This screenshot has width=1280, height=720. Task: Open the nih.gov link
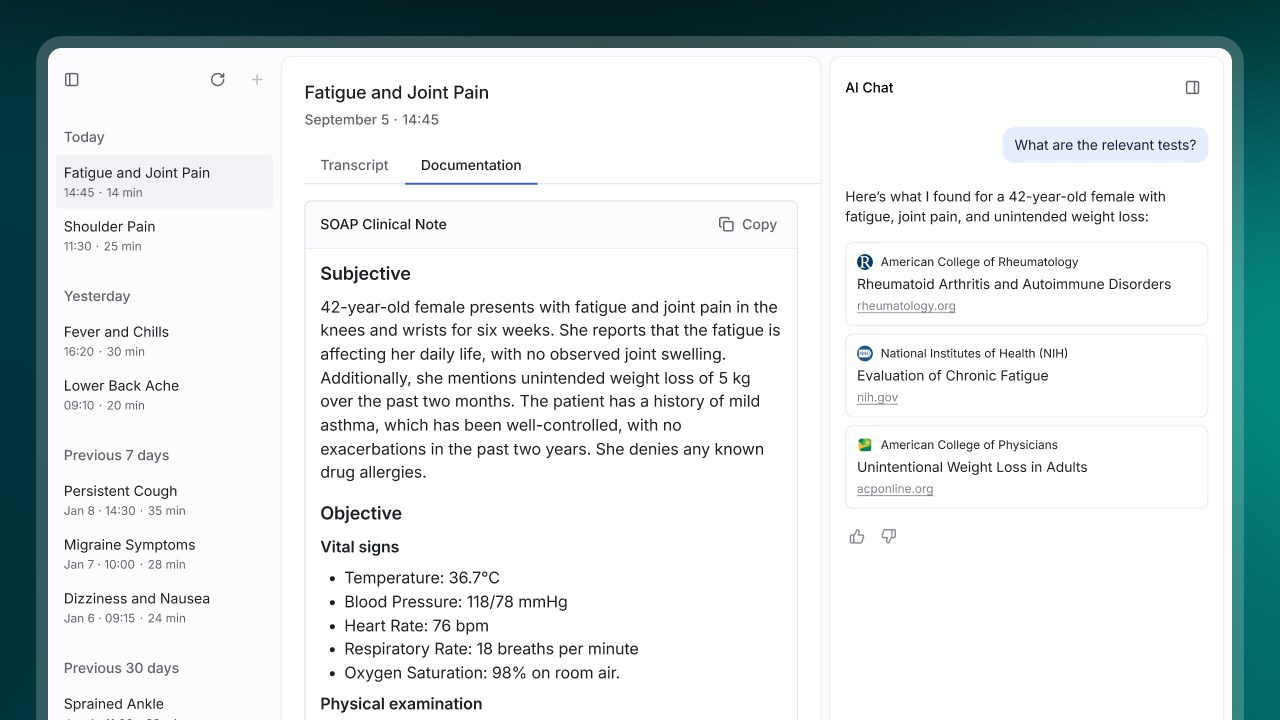[x=877, y=397]
